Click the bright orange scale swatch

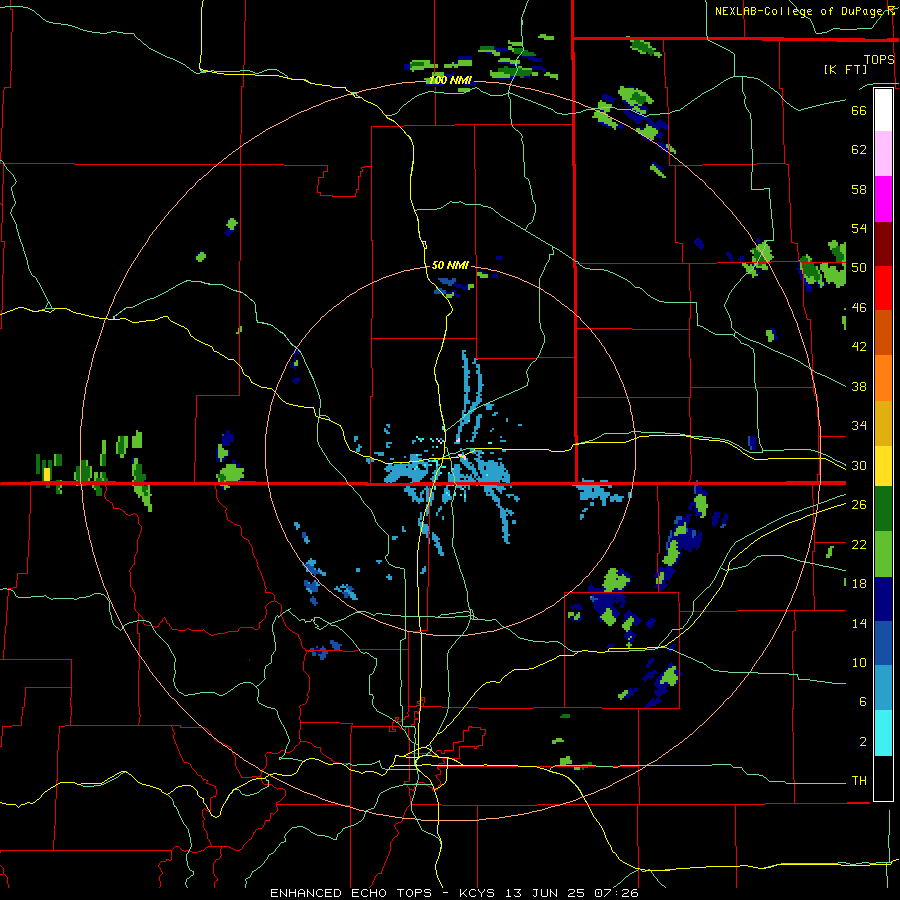pos(883,378)
